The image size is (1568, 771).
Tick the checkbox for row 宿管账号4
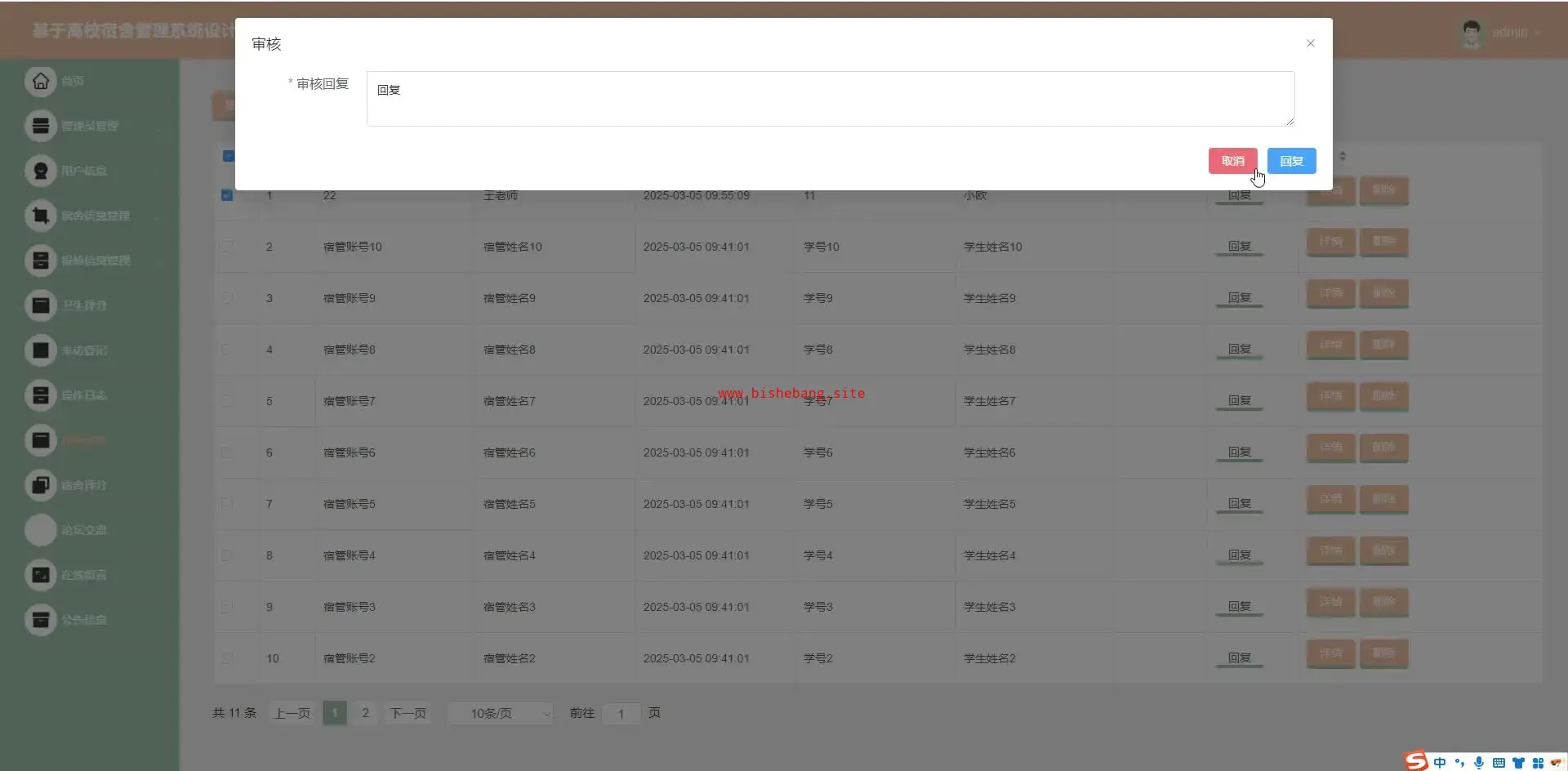point(227,555)
